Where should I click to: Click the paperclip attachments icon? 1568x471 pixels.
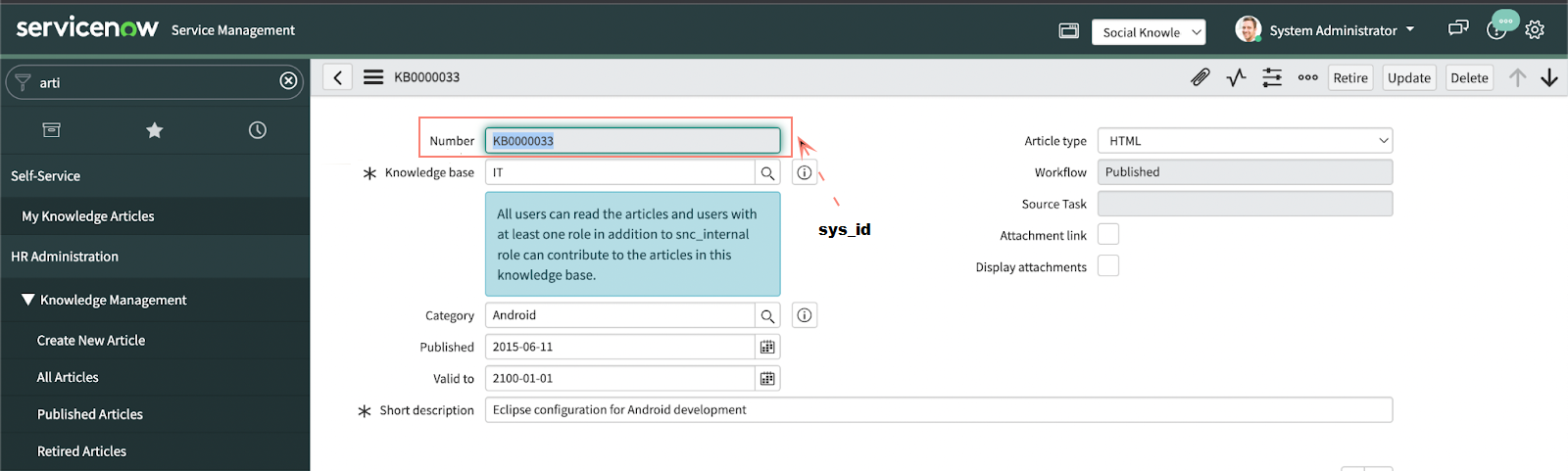1200,77
